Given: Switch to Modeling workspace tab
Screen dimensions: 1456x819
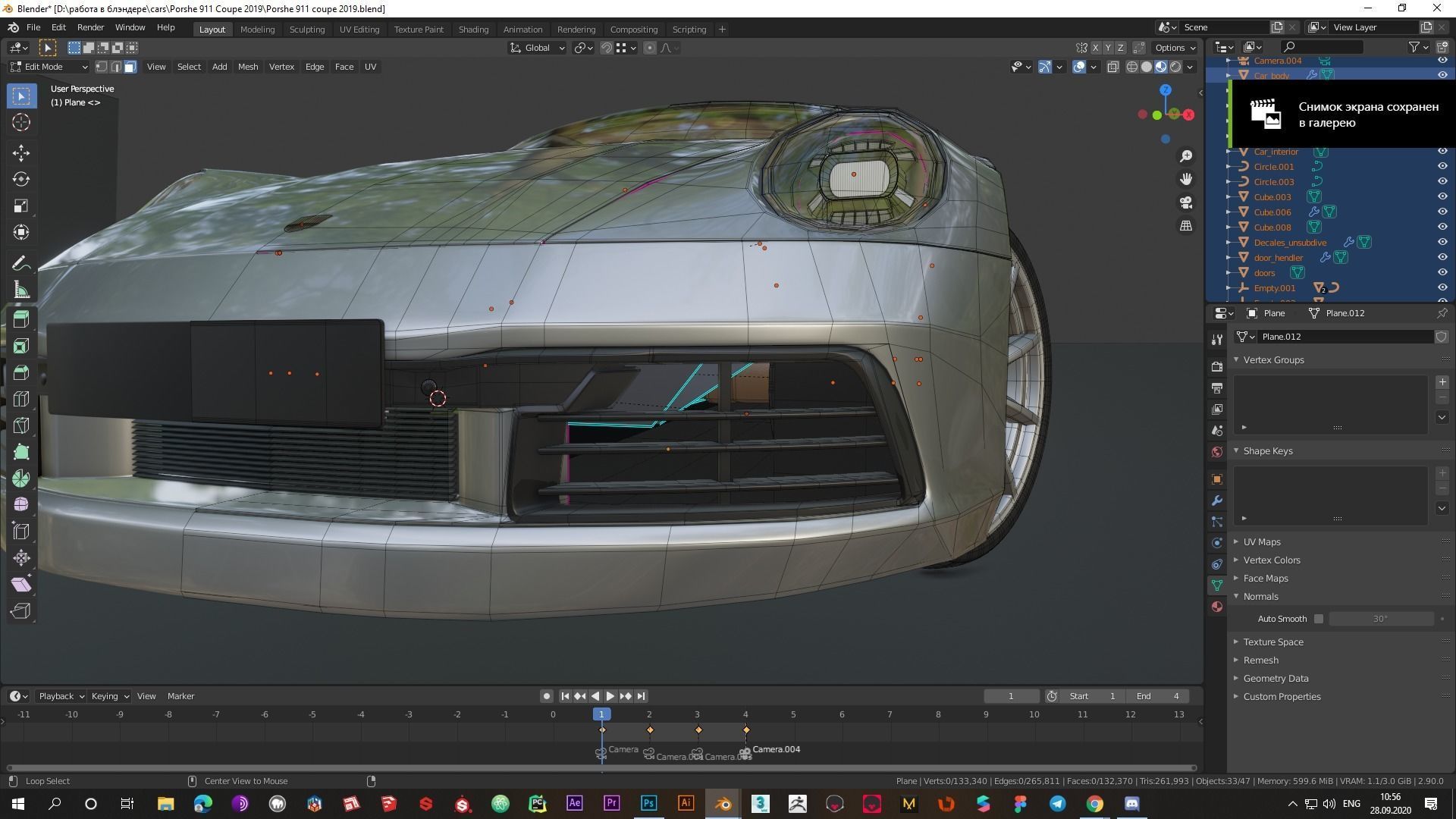Looking at the screenshot, I should [x=257, y=30].
